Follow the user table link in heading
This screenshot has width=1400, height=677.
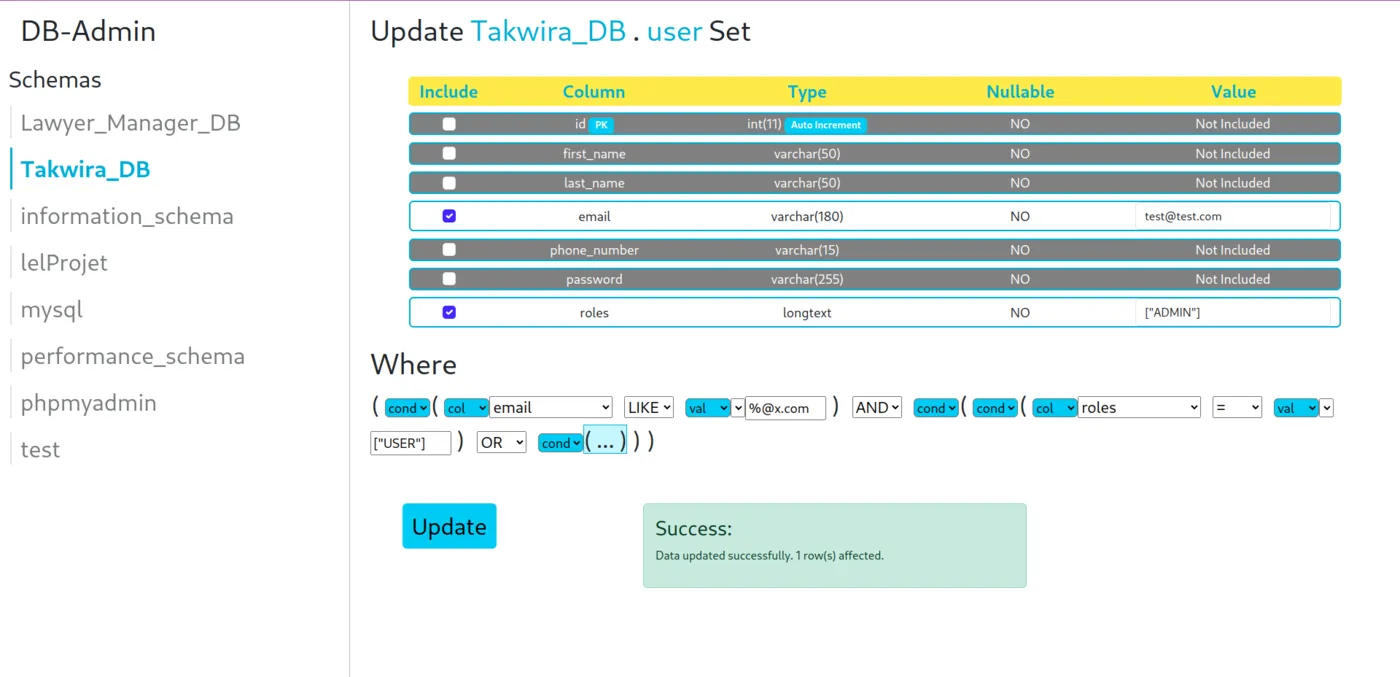point(674,31)
